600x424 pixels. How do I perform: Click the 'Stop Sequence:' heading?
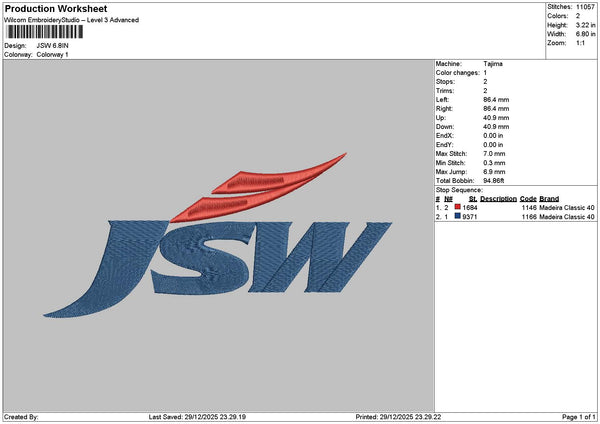point(459,190)
